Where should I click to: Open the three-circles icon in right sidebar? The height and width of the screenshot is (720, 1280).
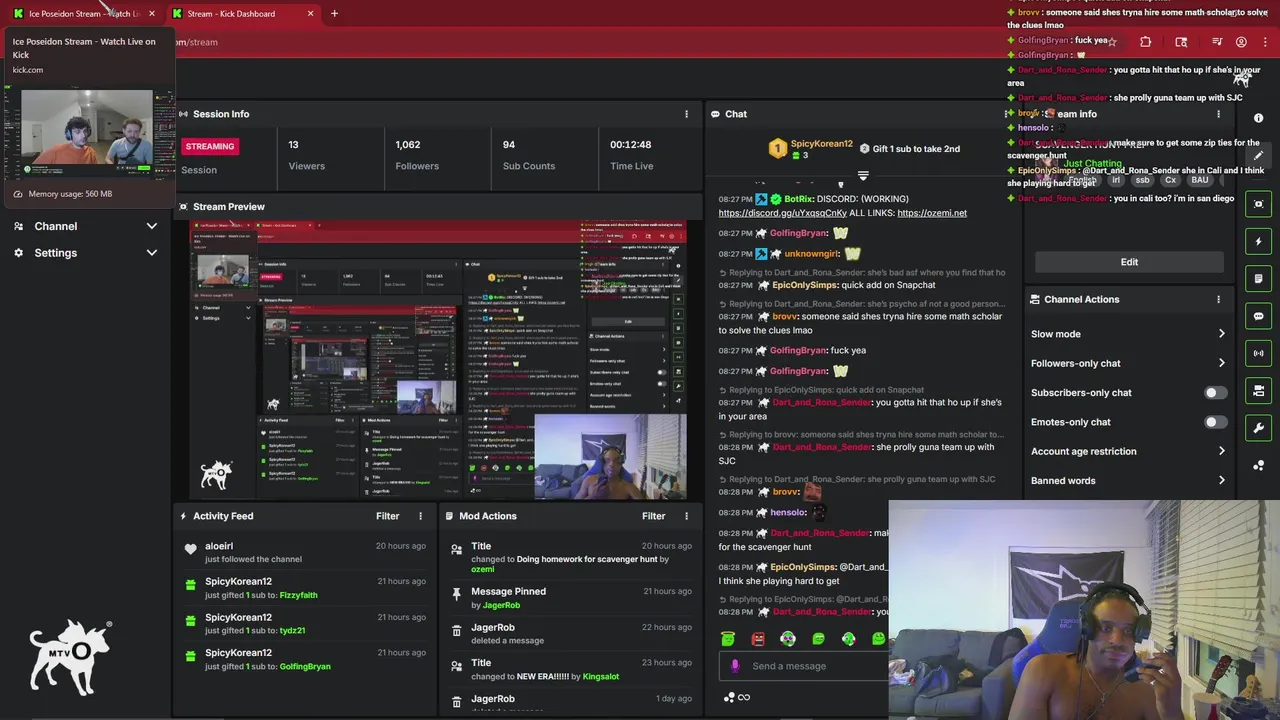1258,464
